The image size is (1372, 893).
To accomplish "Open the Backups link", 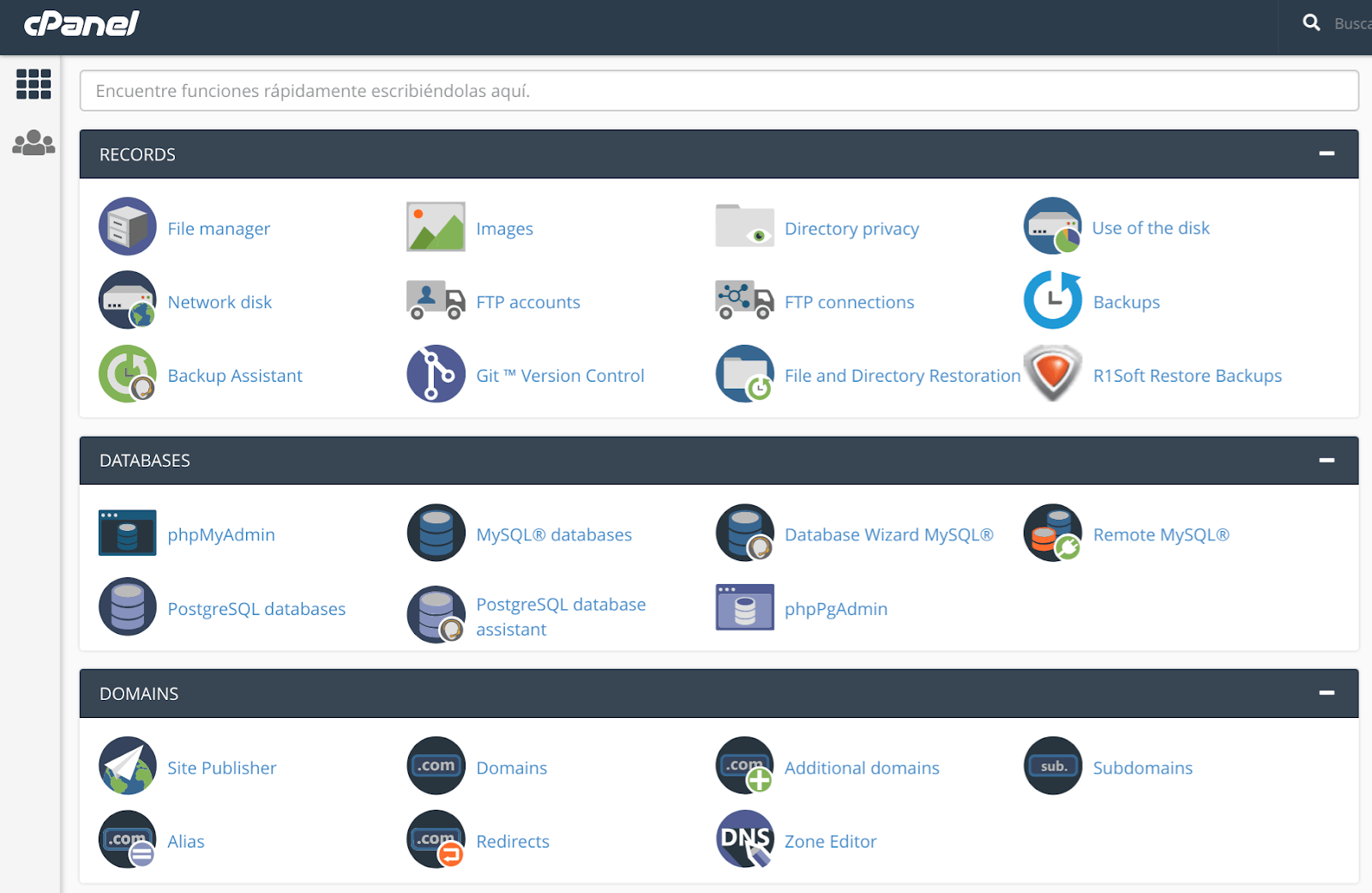I will point(1126,302).
